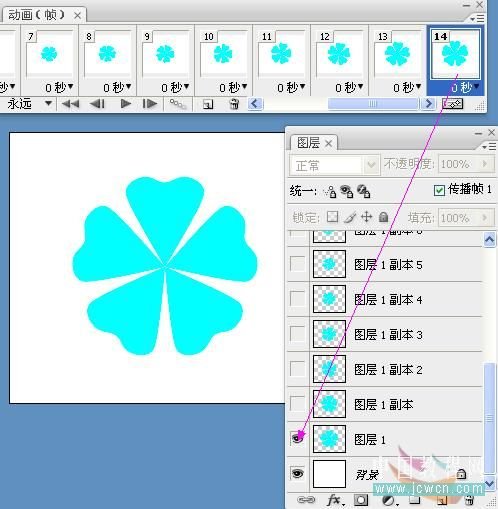
Task: Show 图层 1 副本 4 layer
Action: [297, 299]
